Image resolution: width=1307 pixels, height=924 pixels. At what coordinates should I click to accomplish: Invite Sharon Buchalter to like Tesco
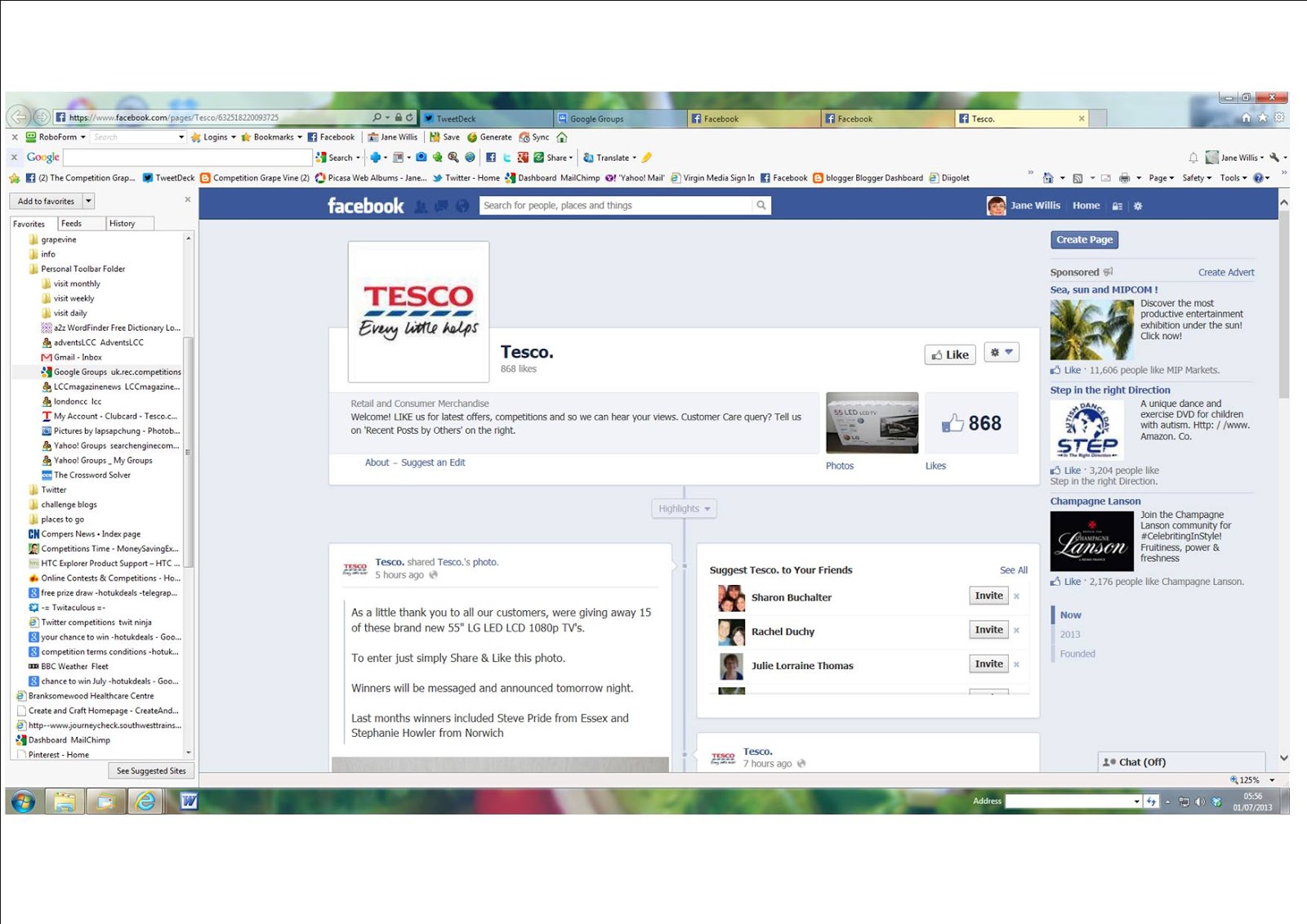tap(988, 596)
